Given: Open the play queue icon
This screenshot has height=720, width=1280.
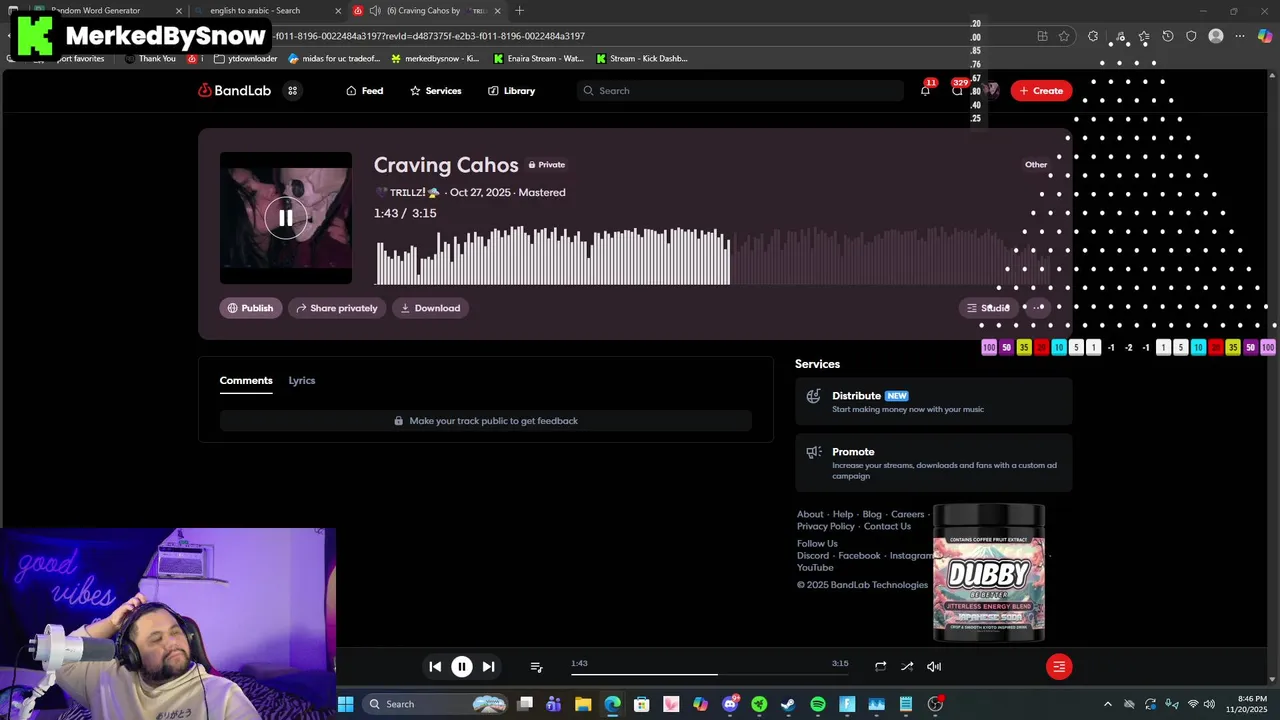Looking at the screenshot, I should [536, 666].
